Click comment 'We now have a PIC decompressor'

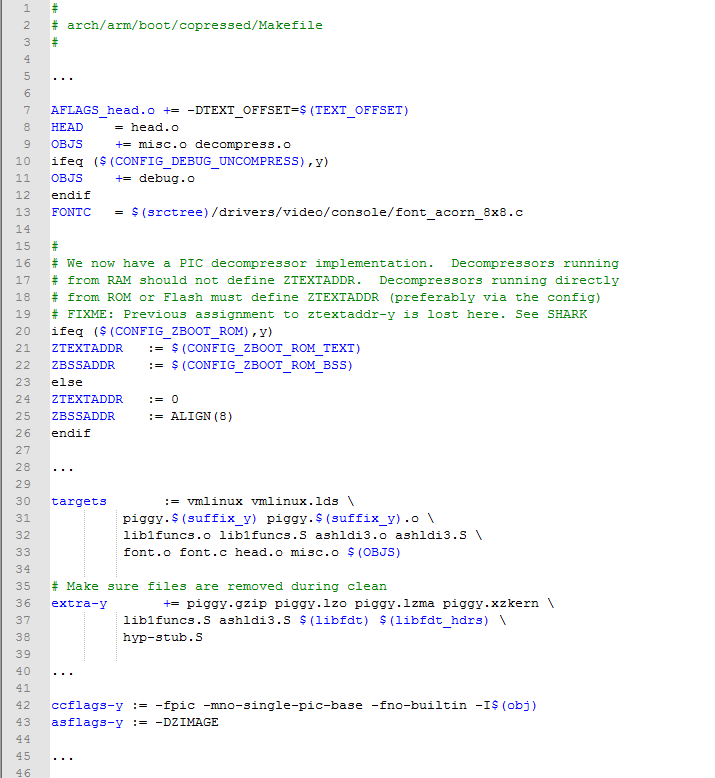click(187, 263)
